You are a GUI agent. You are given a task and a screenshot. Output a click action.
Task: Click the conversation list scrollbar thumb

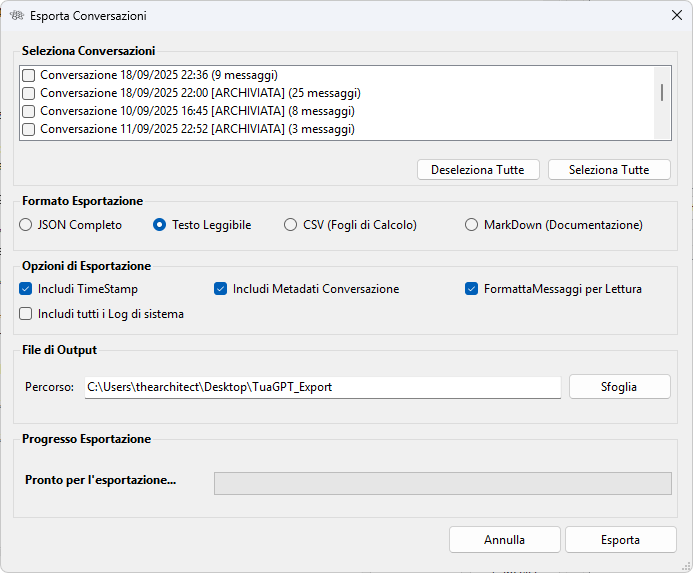[x=662, y=92]
